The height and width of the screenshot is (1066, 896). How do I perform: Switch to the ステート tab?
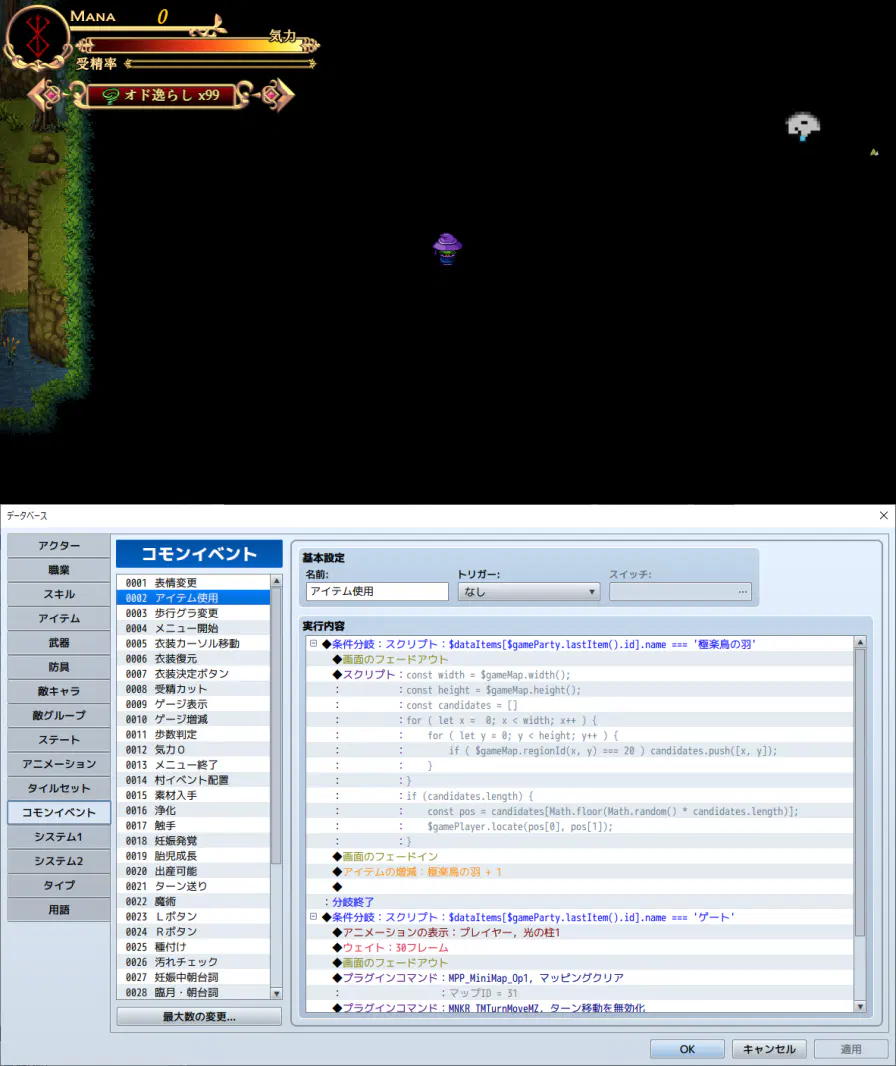click(59, 740)
